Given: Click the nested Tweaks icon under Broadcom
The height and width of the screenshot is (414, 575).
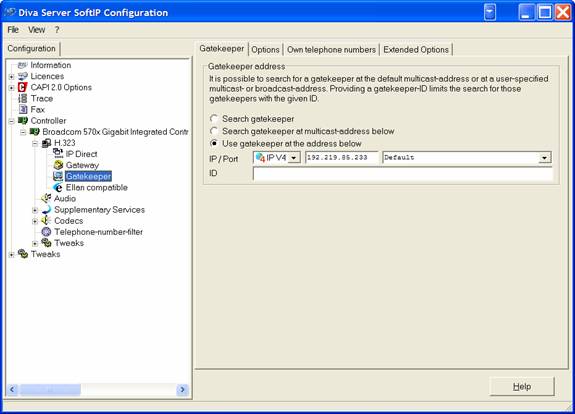Looking at the screenshot, I should 46,243.
